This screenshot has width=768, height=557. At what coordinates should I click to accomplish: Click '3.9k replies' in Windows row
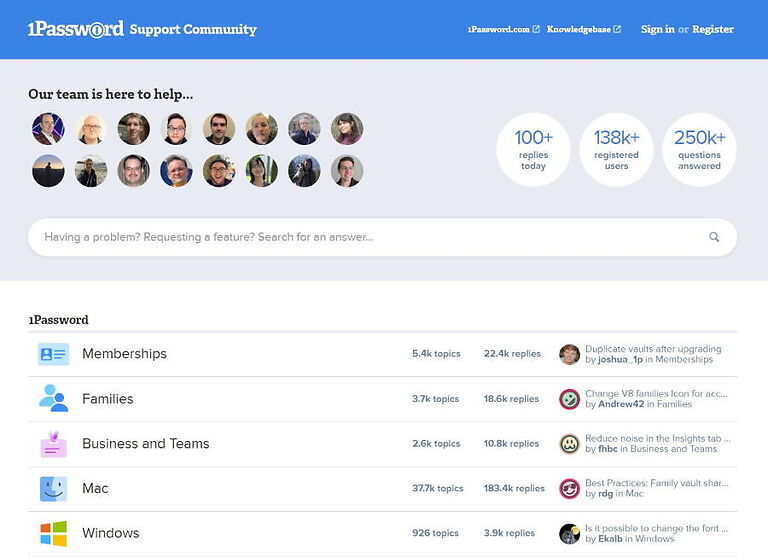pos(509,533)
